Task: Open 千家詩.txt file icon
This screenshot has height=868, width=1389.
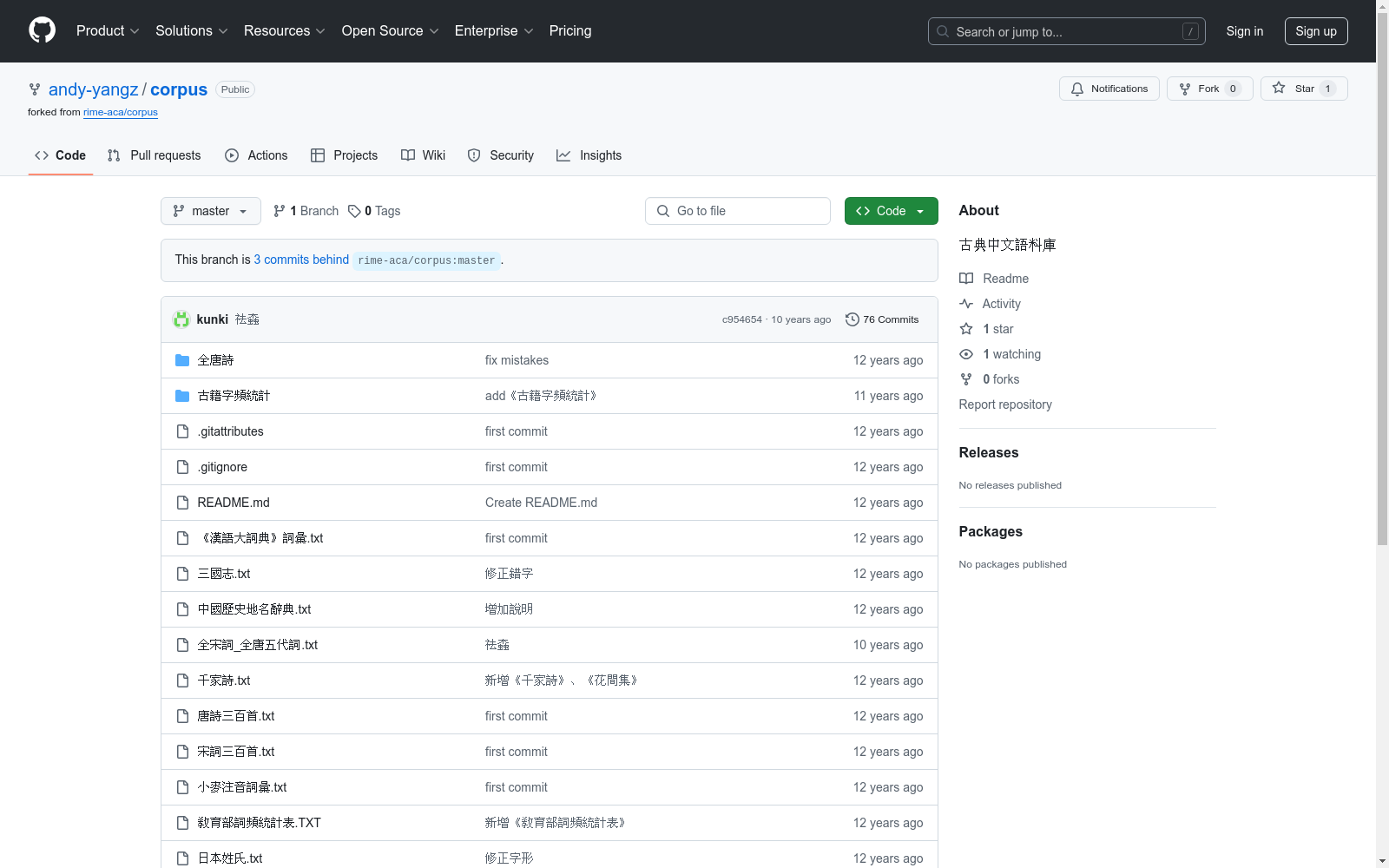Action: (x=182, y=681)
